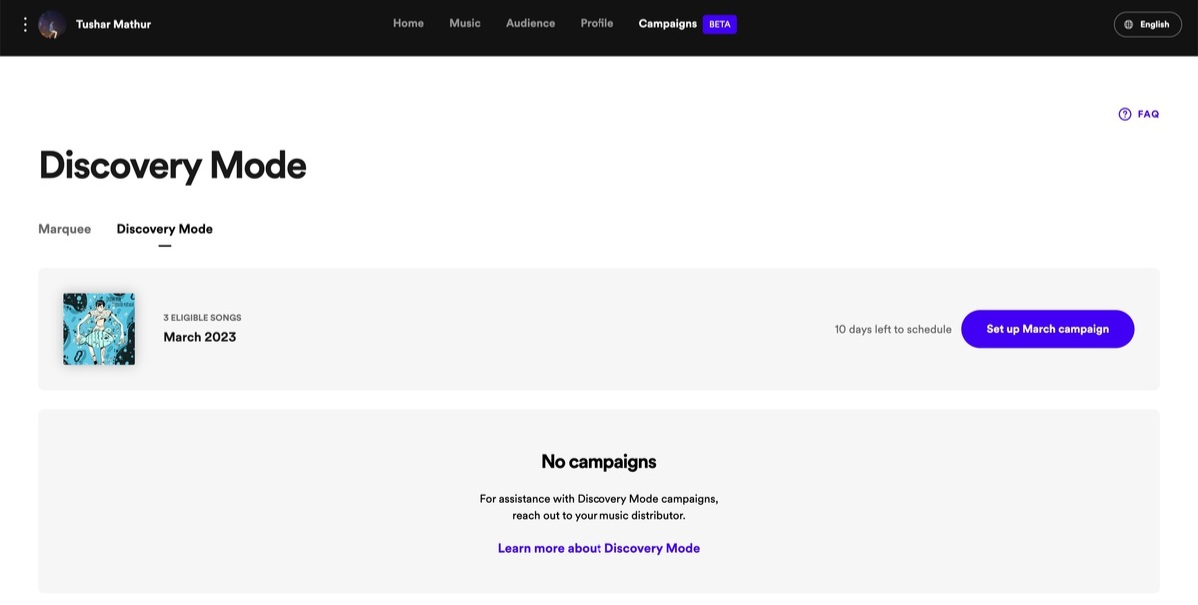
Task: Open the Home navigation item
Action: pos(408,24)
